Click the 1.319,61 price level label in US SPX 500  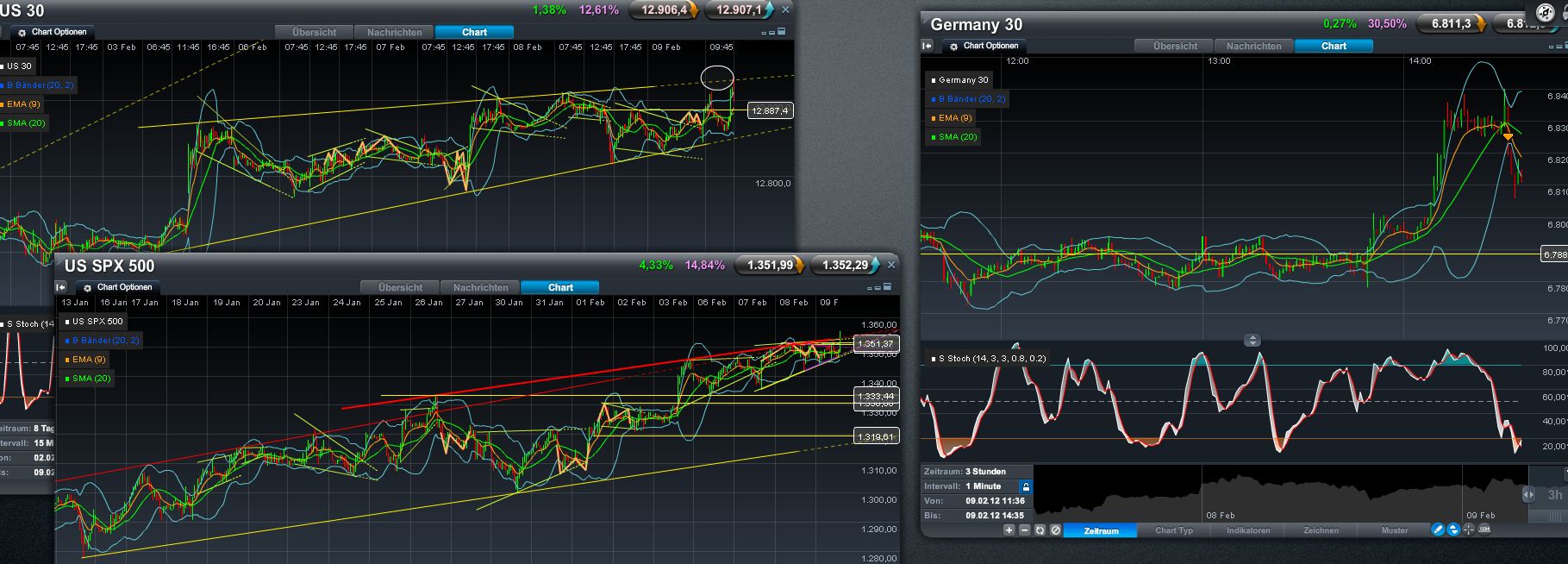tap(876, 436)
